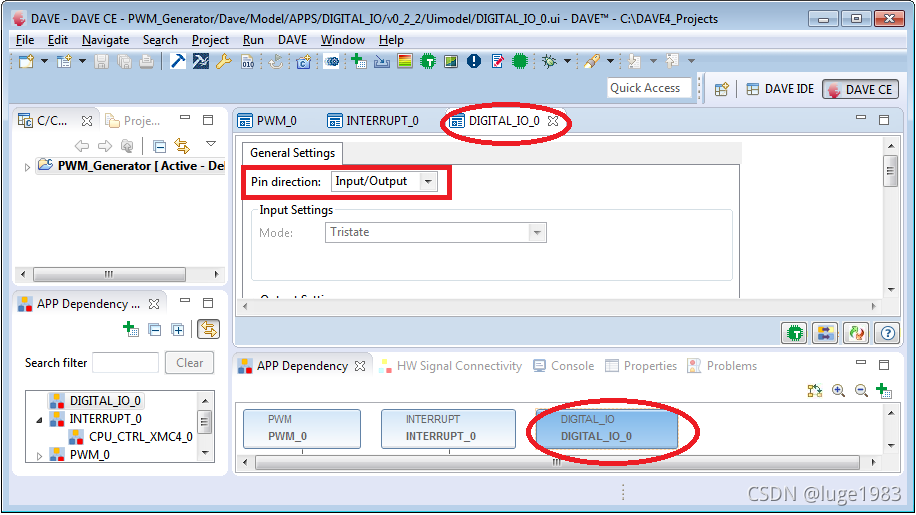Click the Clear search filter button

coord(189,363)
